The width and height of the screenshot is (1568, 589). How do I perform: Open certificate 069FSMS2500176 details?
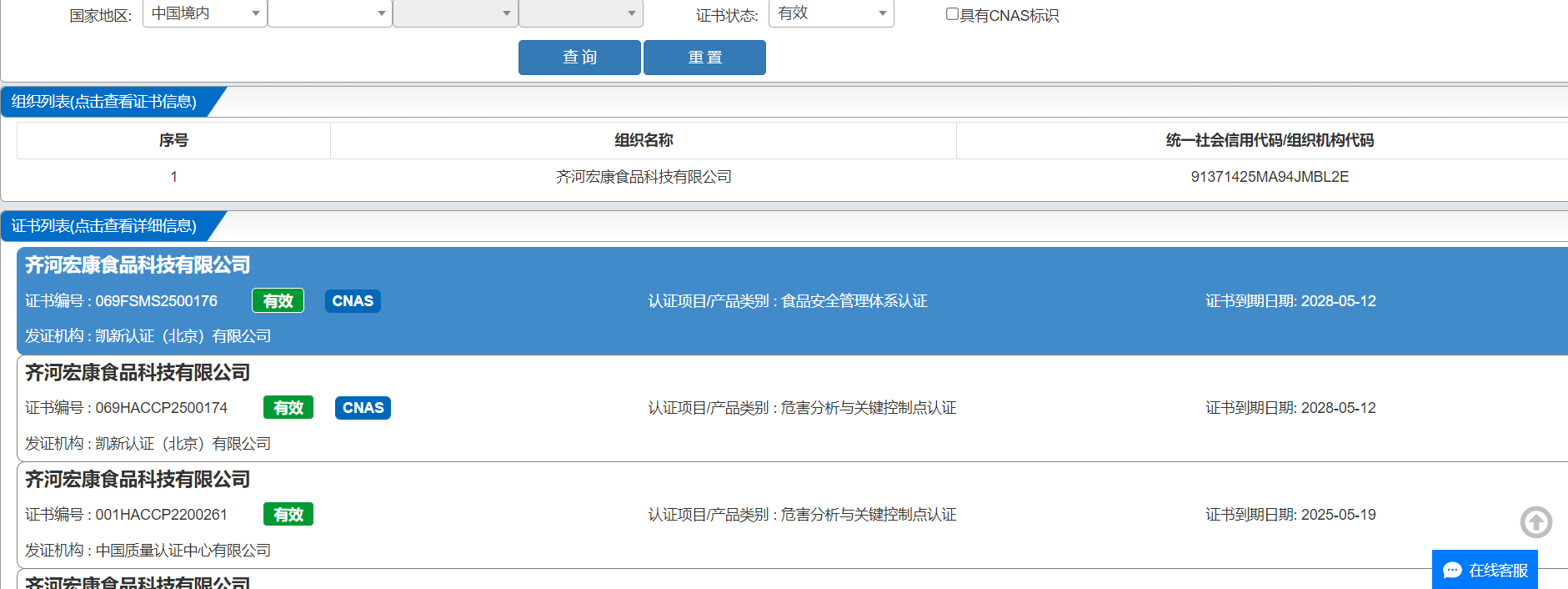pyautogui.click(x=792, y=301)
